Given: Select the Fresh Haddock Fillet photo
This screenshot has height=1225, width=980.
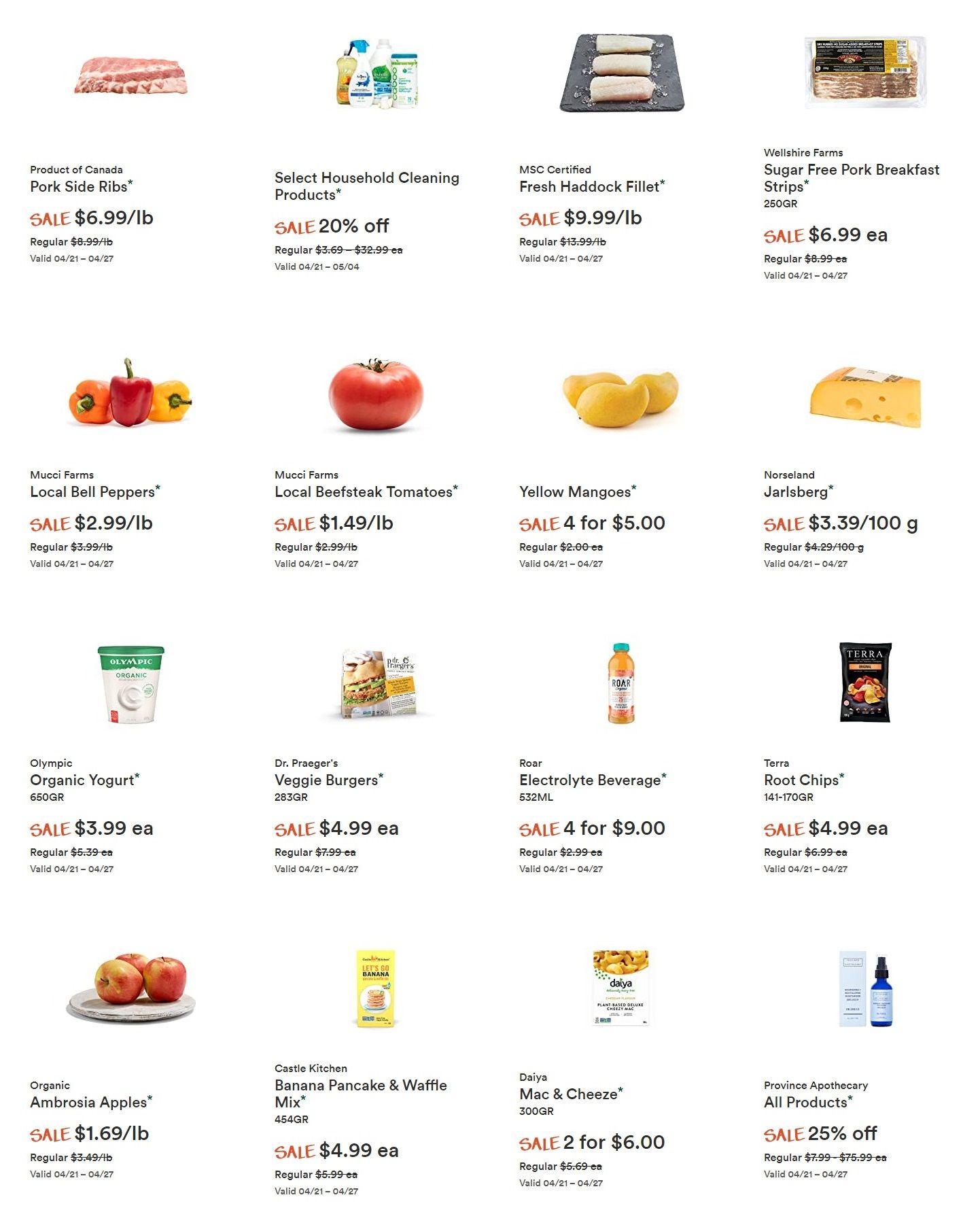Looking at the screenshot, I should coord(621,73).
